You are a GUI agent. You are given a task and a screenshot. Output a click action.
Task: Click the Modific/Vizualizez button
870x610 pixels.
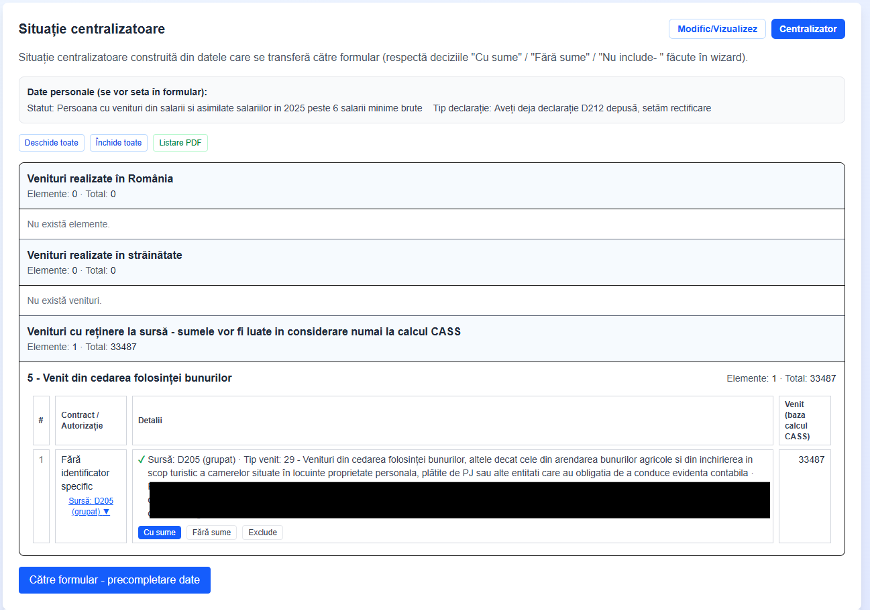click(716, 29)
